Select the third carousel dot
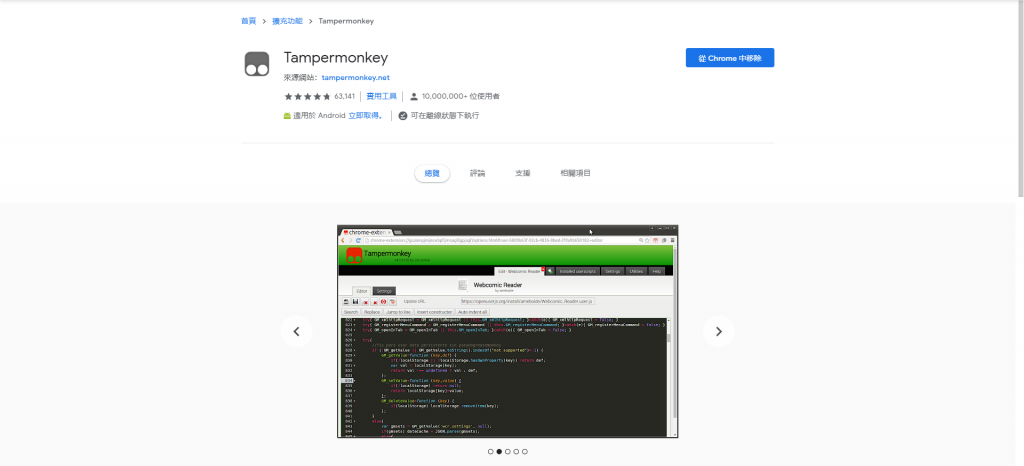 pyautogui.click(x=507, y=452)
